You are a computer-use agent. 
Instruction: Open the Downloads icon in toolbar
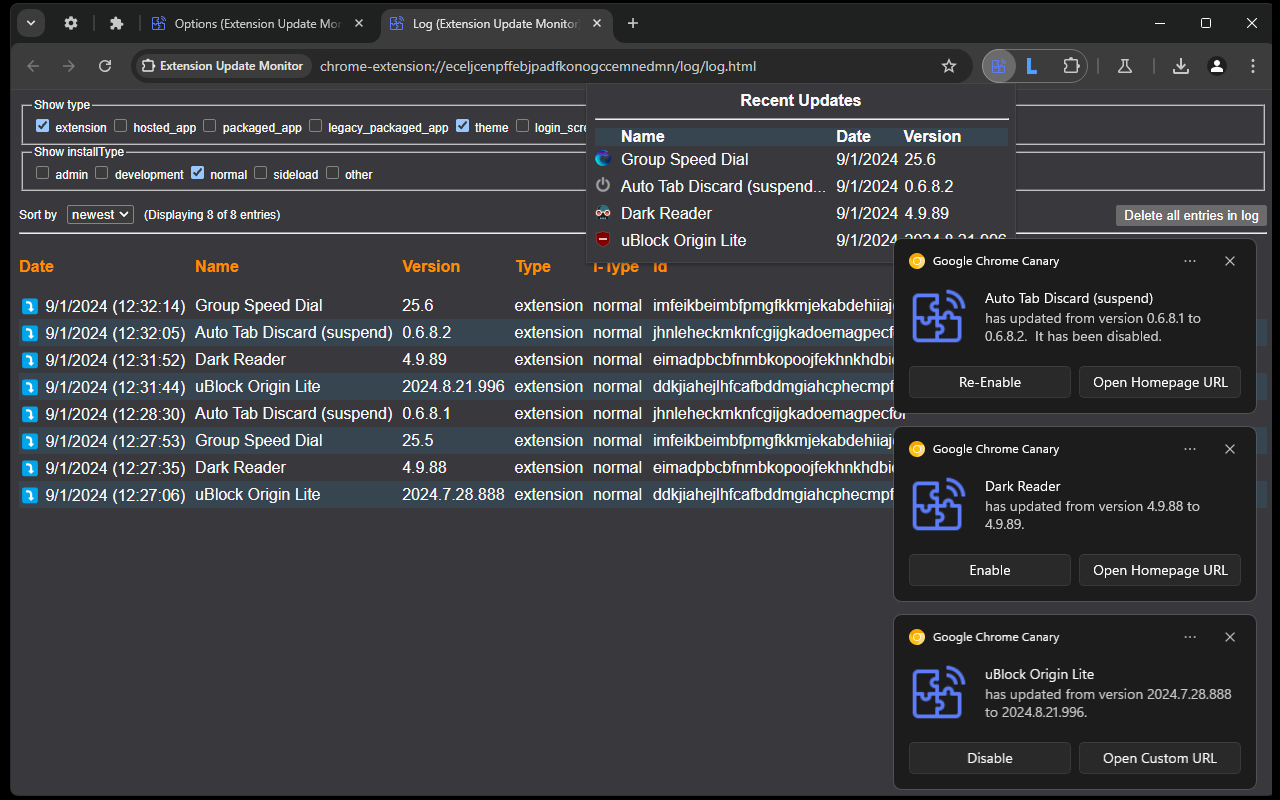tap(1181, 66)
